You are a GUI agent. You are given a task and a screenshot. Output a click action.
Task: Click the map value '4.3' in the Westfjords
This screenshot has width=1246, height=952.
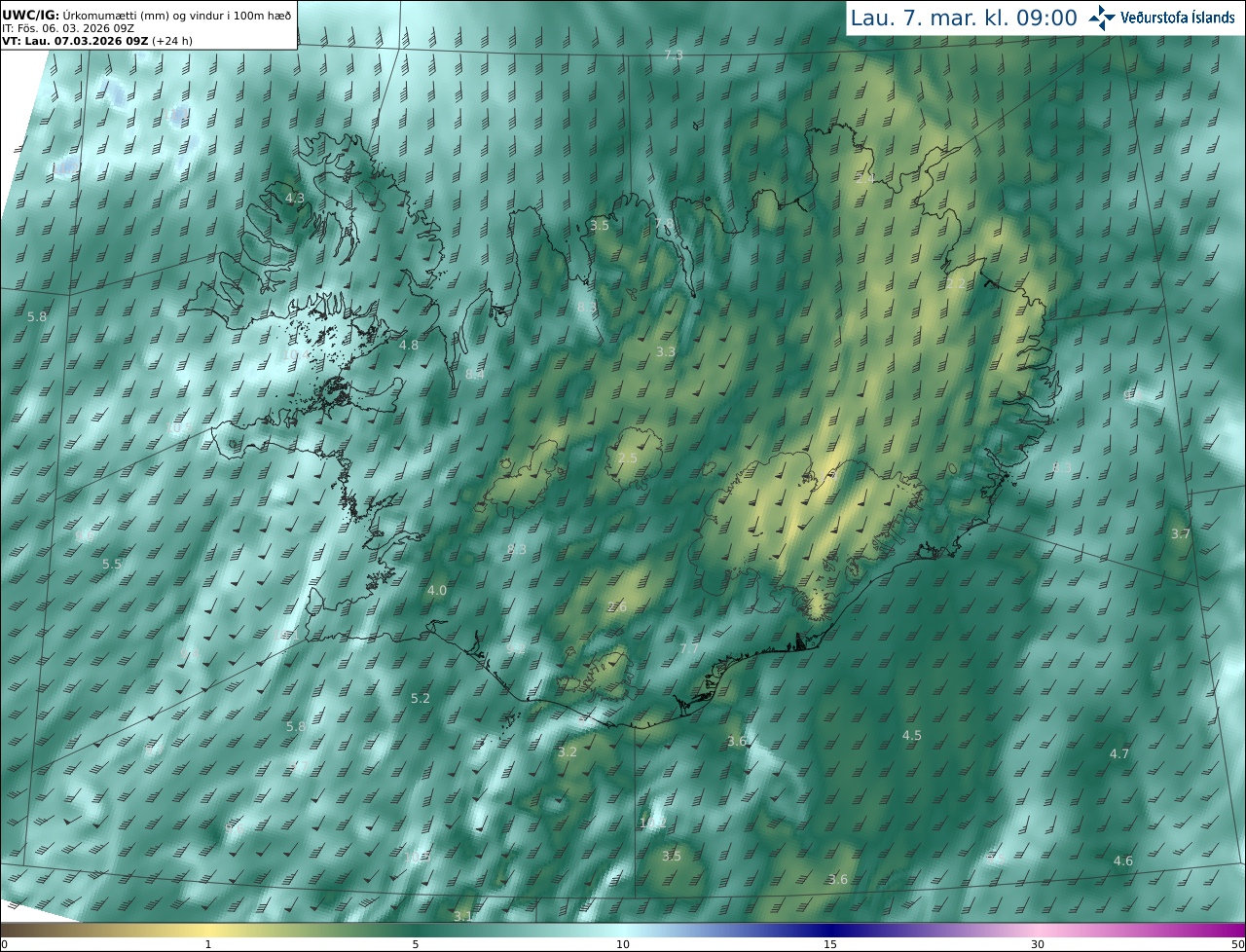[295, 198]
